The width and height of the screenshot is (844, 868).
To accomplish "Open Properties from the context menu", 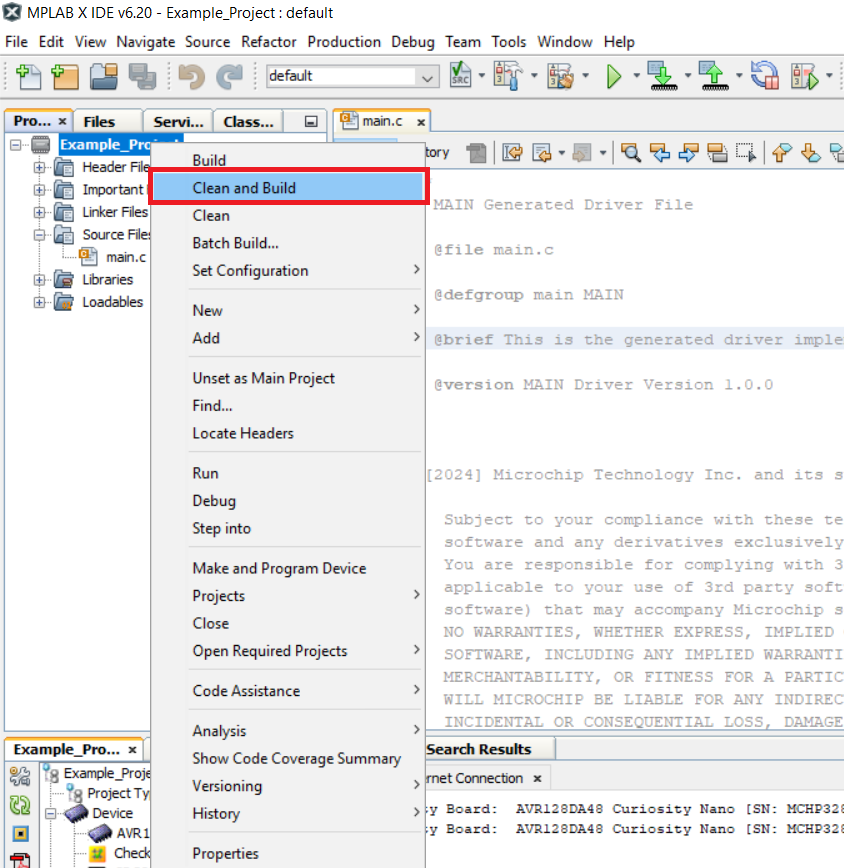I will [x=288, y=853].
